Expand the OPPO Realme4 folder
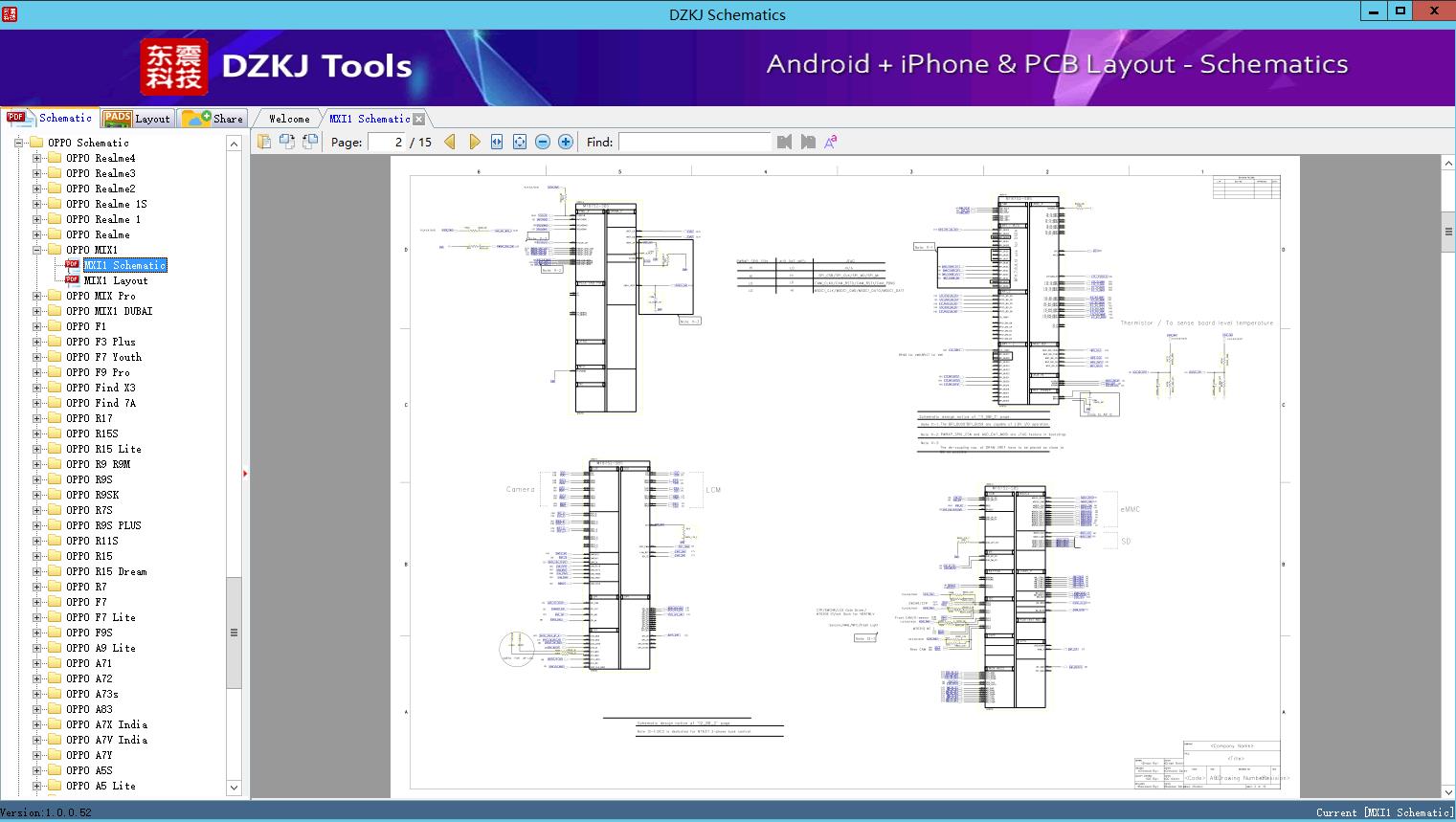Viewport: 1456px width, 822px height. coord(37,158)
